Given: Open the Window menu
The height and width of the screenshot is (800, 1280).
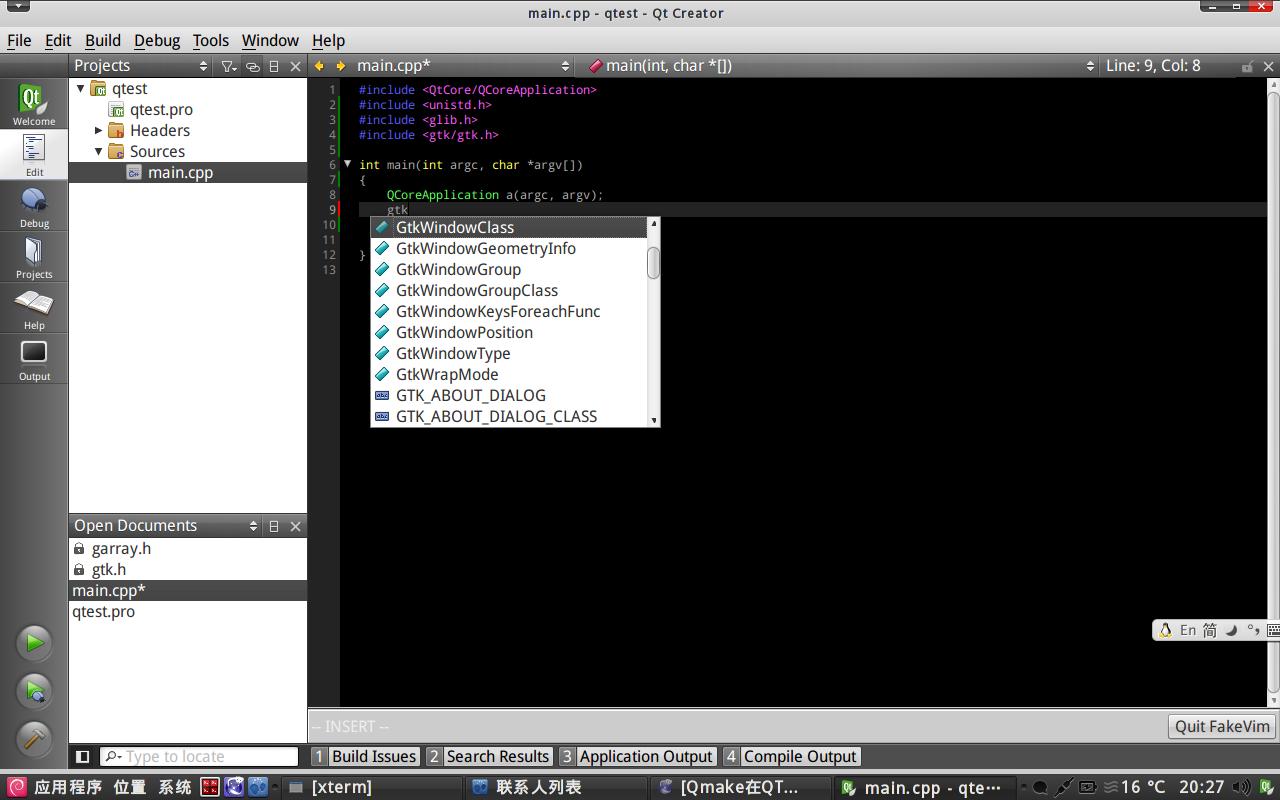Looking at the screenshot, I should (x=270, y=41).
